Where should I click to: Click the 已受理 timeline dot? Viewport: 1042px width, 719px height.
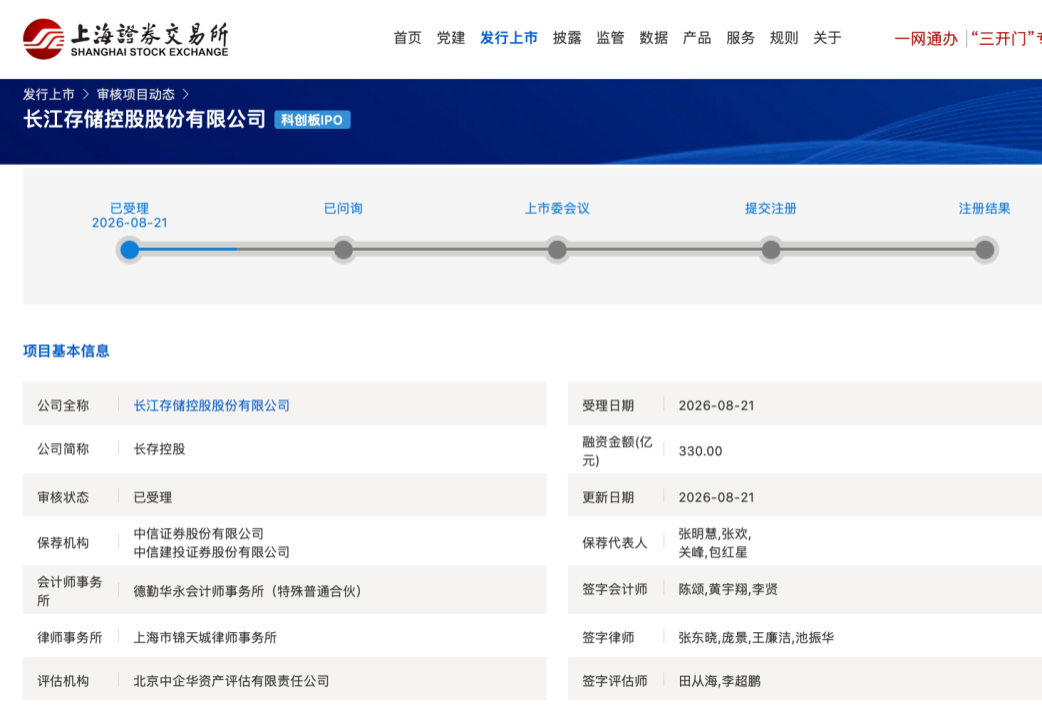130,250
